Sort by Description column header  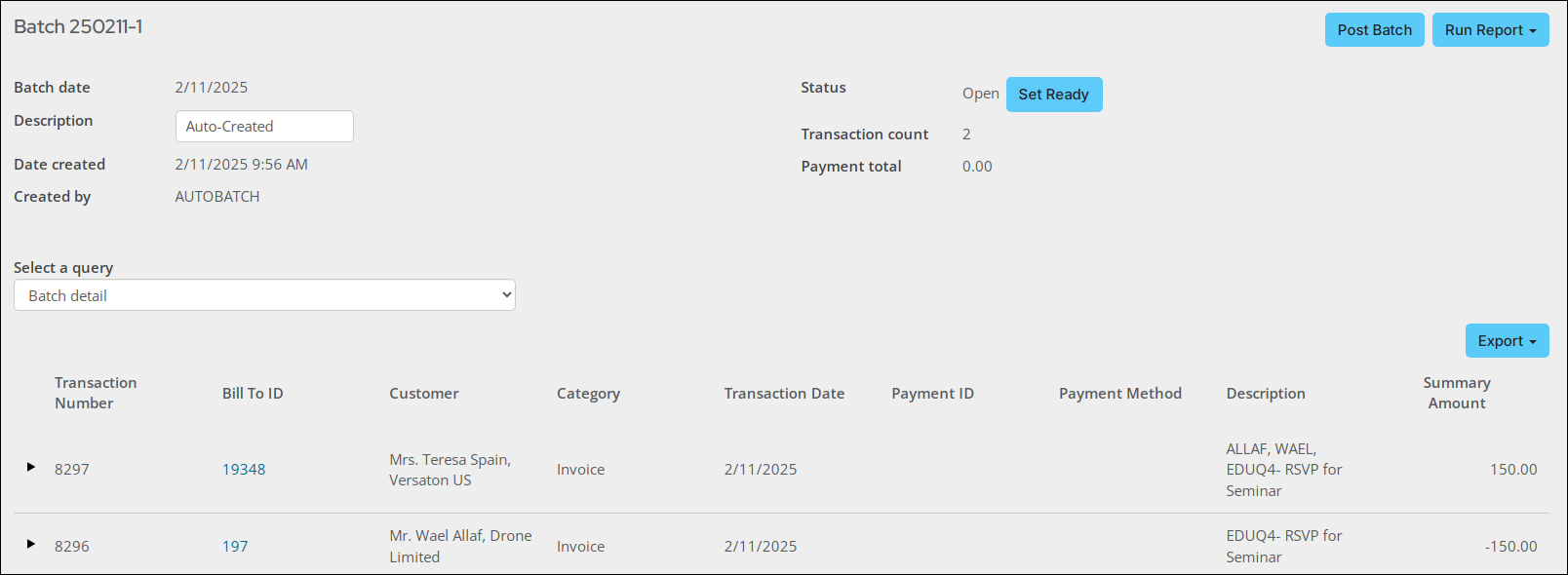pos(1266,394)
